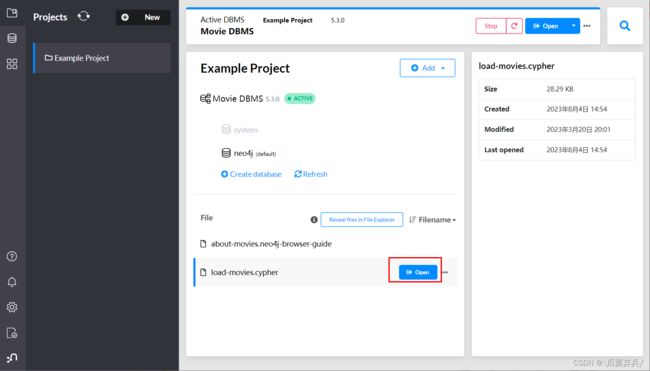Click the Refresh databases link
Image resolution: width=650 pixels, height=371 pixels.
pos(311,174)
